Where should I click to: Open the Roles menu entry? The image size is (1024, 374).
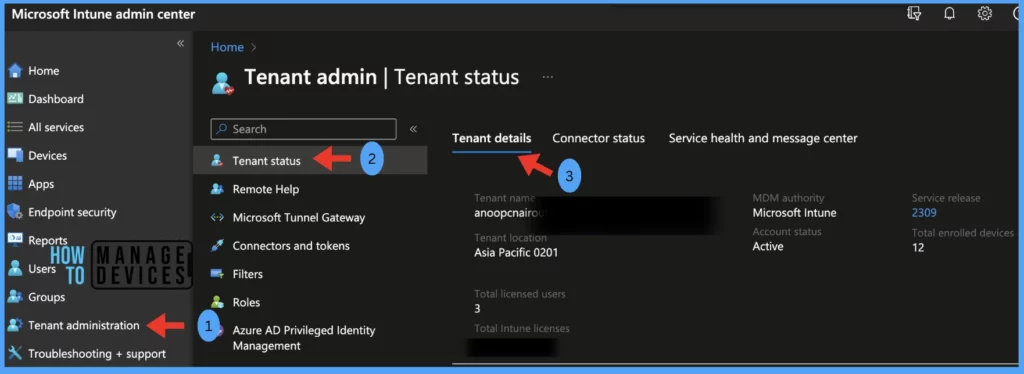pos(246,302)
